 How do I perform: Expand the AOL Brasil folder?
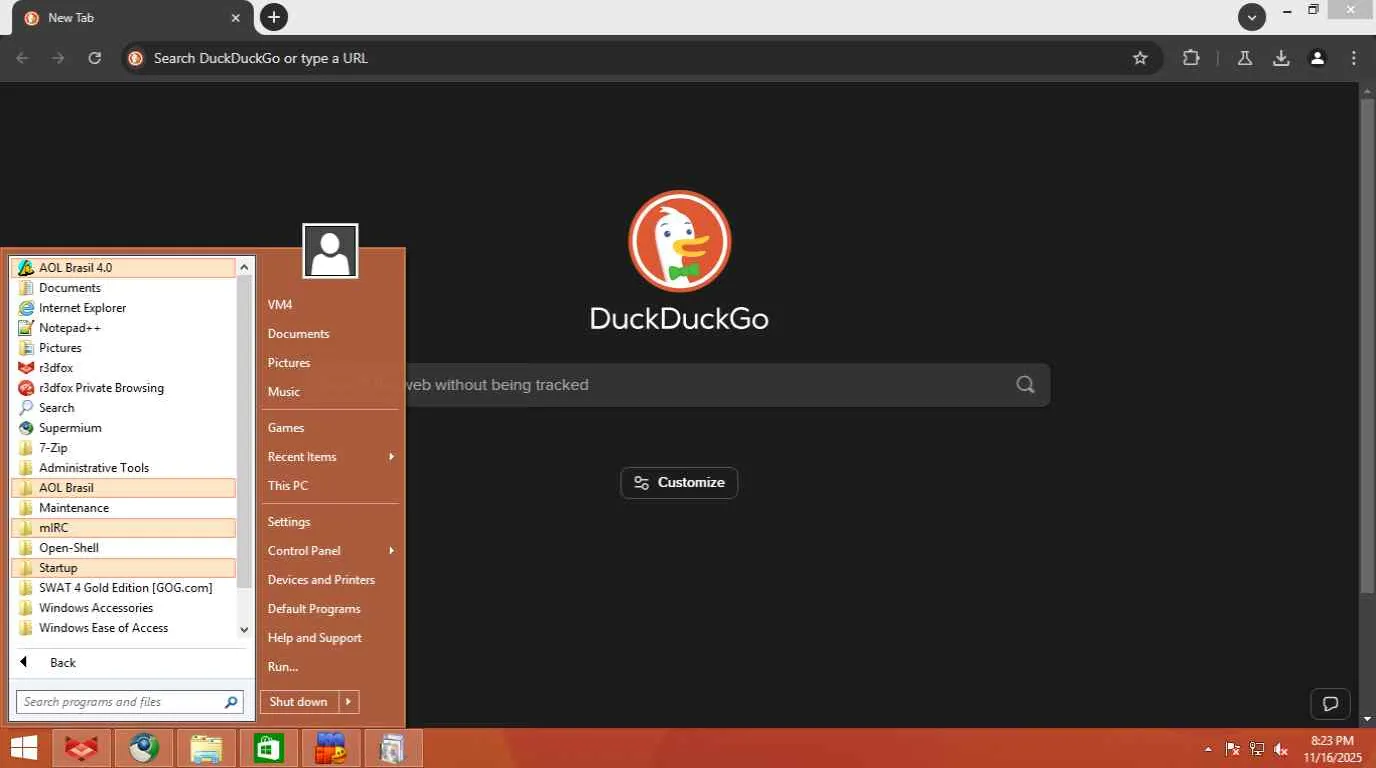pos(123,488)
